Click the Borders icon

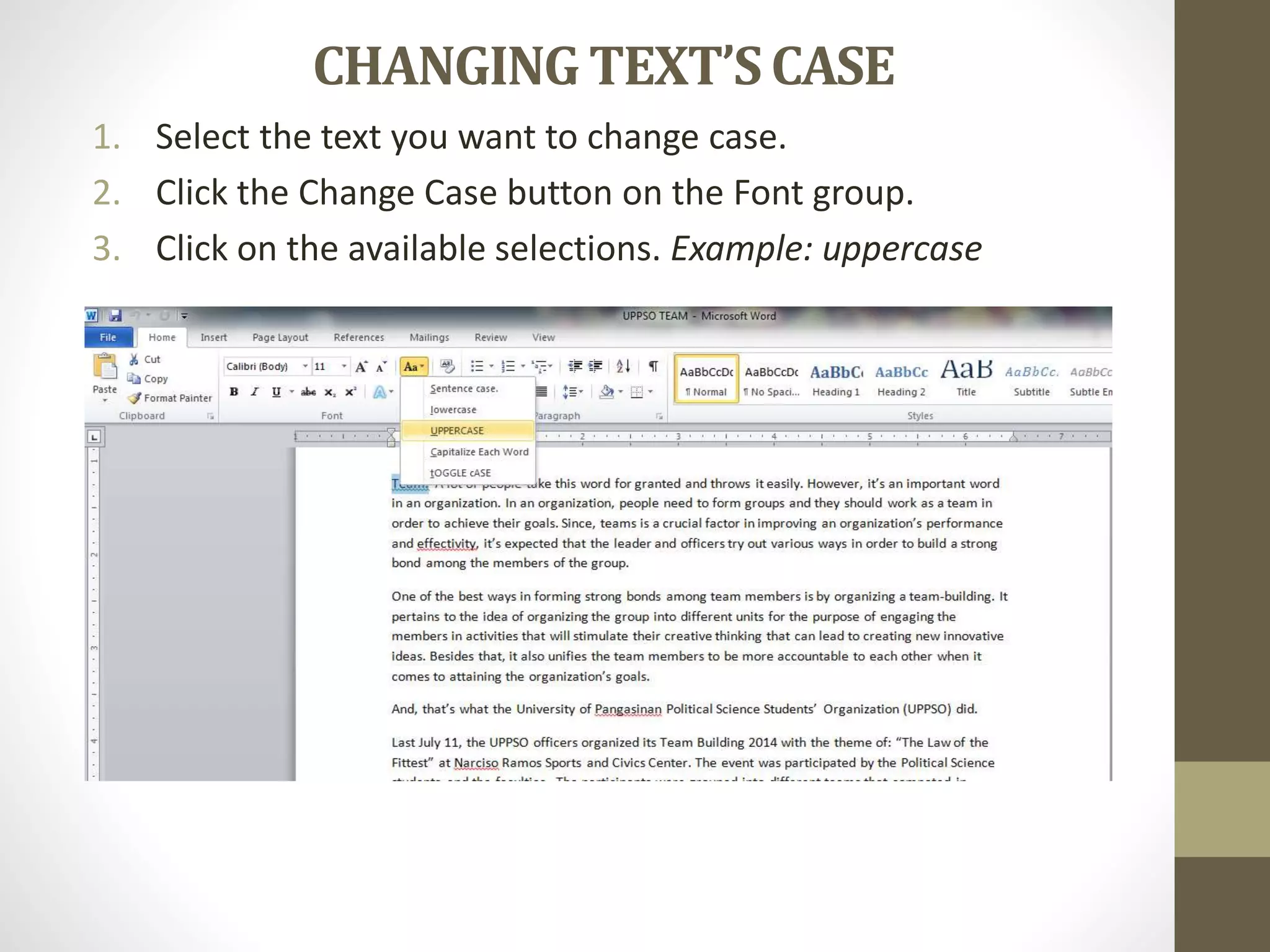click(x=637, y=392)
